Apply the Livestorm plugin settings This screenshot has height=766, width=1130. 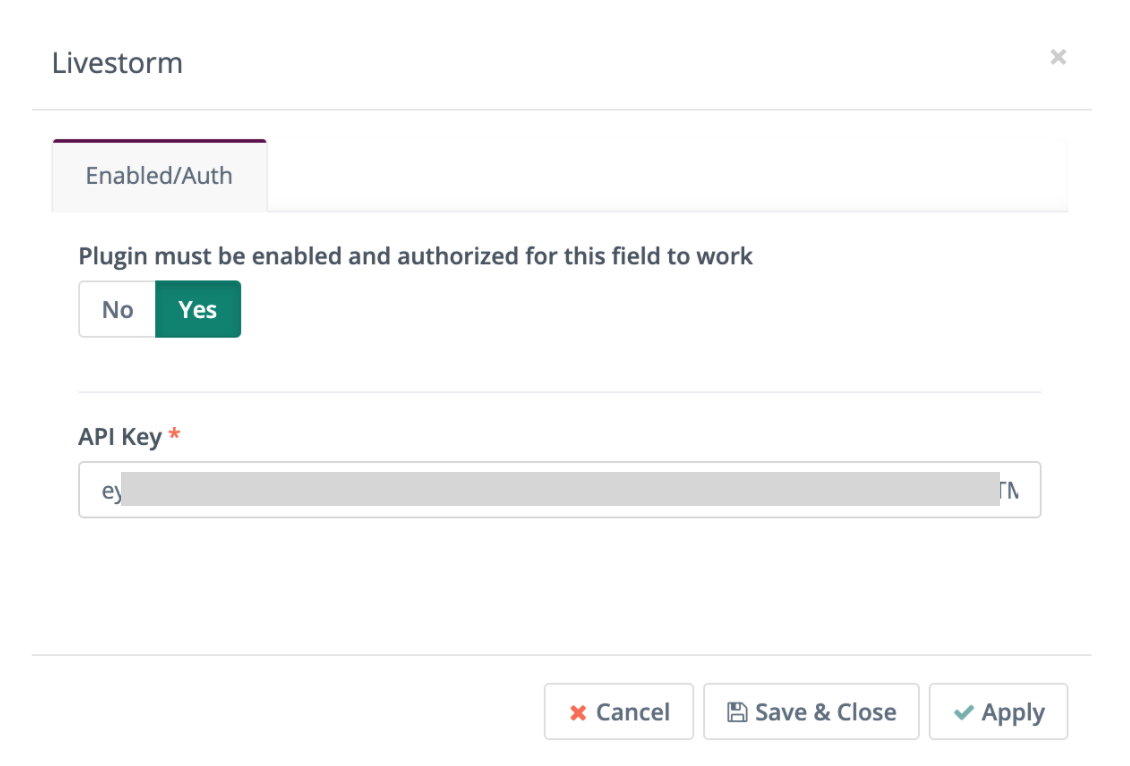998,712
